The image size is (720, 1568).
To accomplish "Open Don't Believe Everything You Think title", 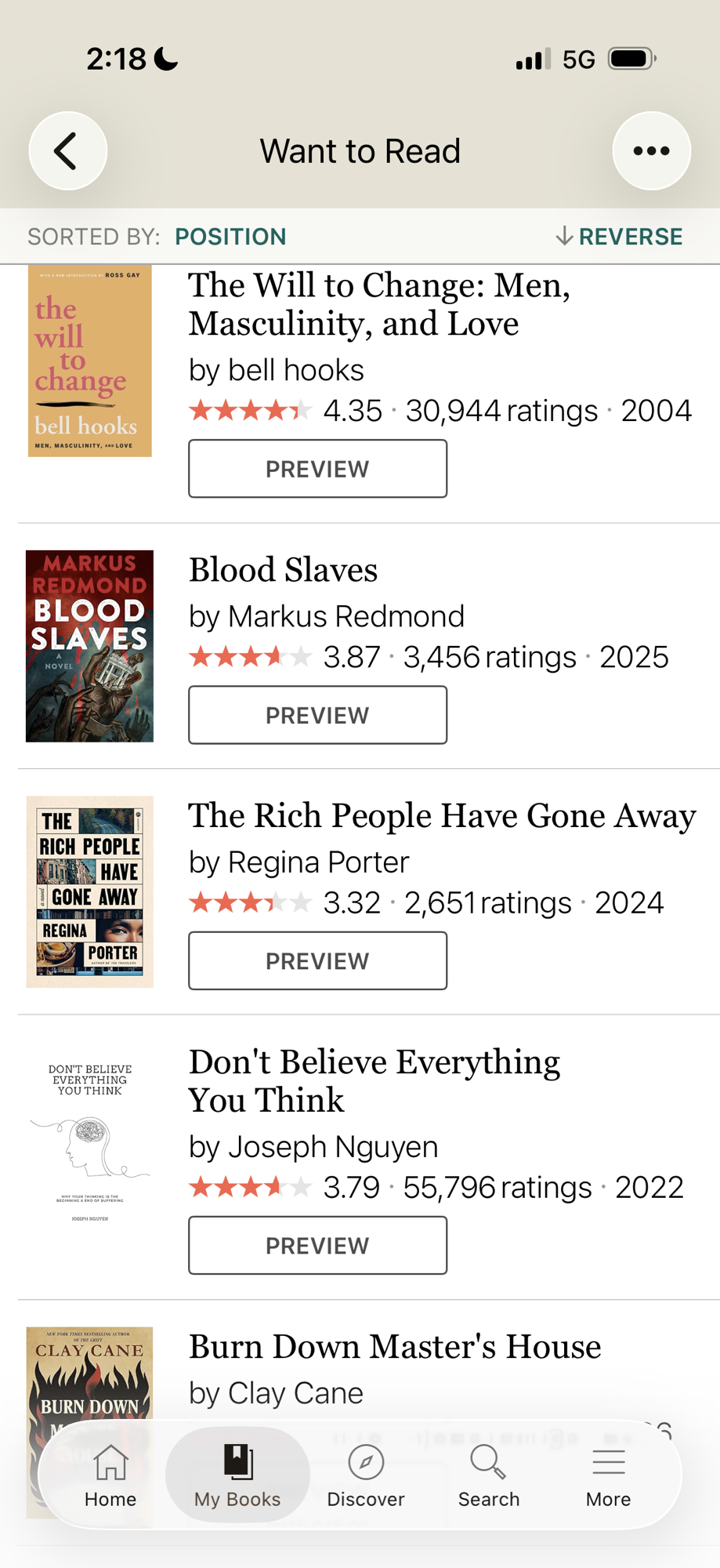I will (374, 1081).
